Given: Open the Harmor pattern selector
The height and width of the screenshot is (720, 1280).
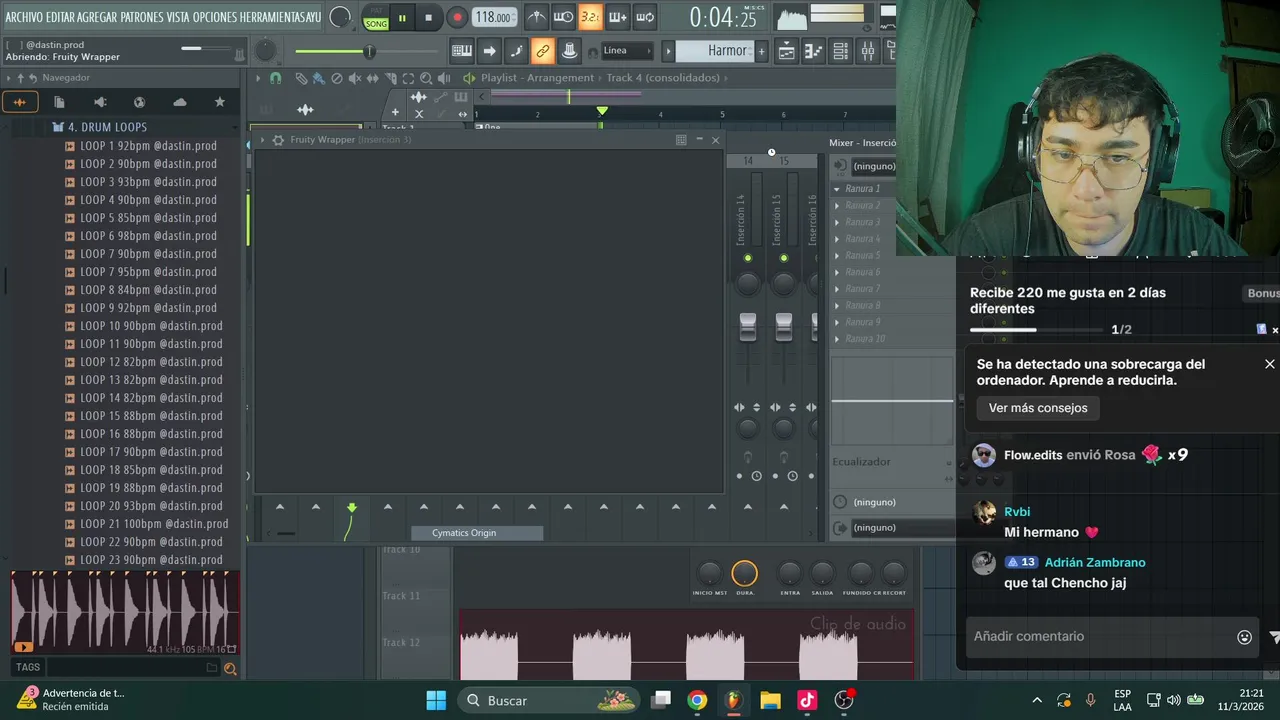Looking at the screenshot, I should pyautogui.click(x=714, y=50).
